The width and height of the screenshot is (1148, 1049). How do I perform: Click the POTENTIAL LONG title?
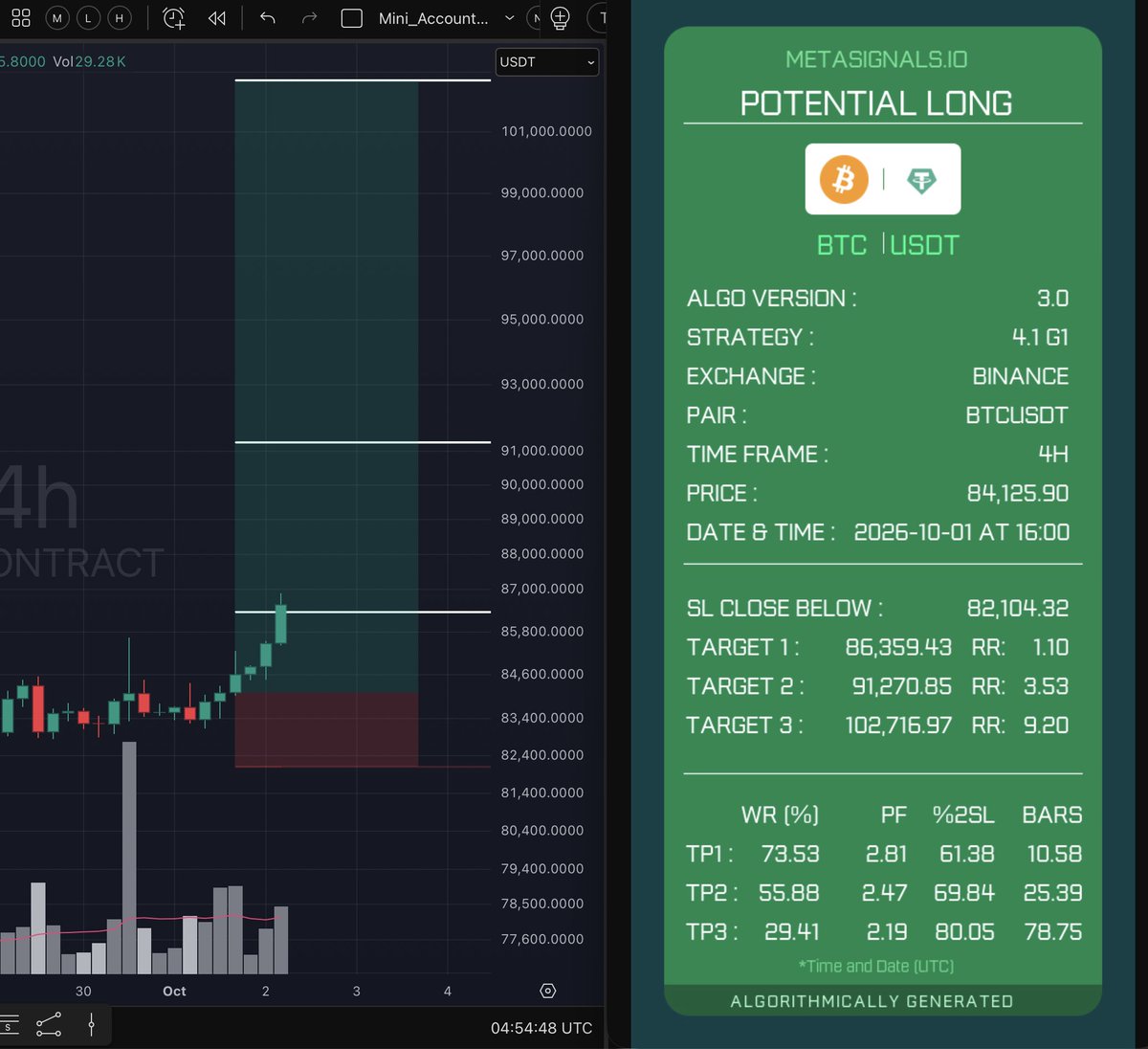(876, 102)
